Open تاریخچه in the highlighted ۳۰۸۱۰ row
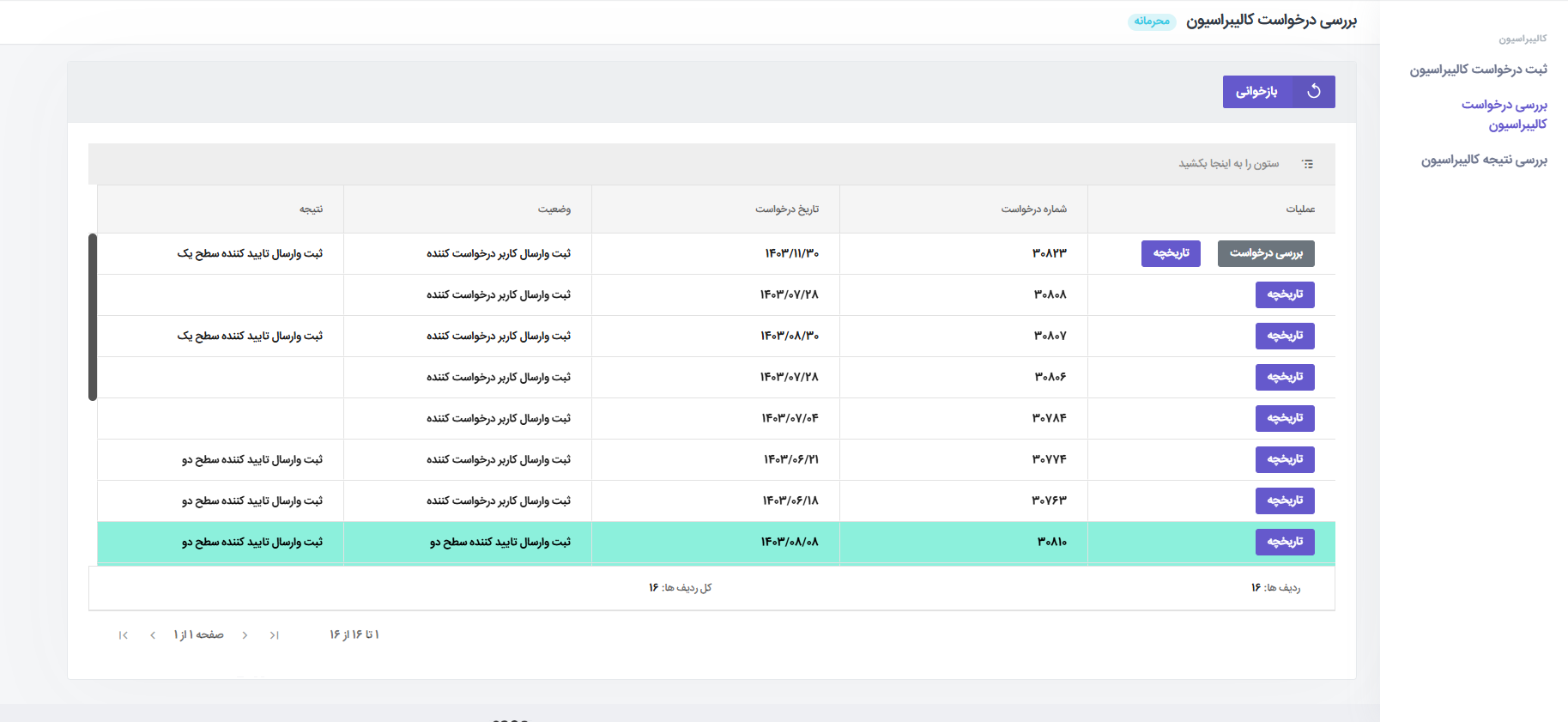The image size is (1568, 722). 1285,542
